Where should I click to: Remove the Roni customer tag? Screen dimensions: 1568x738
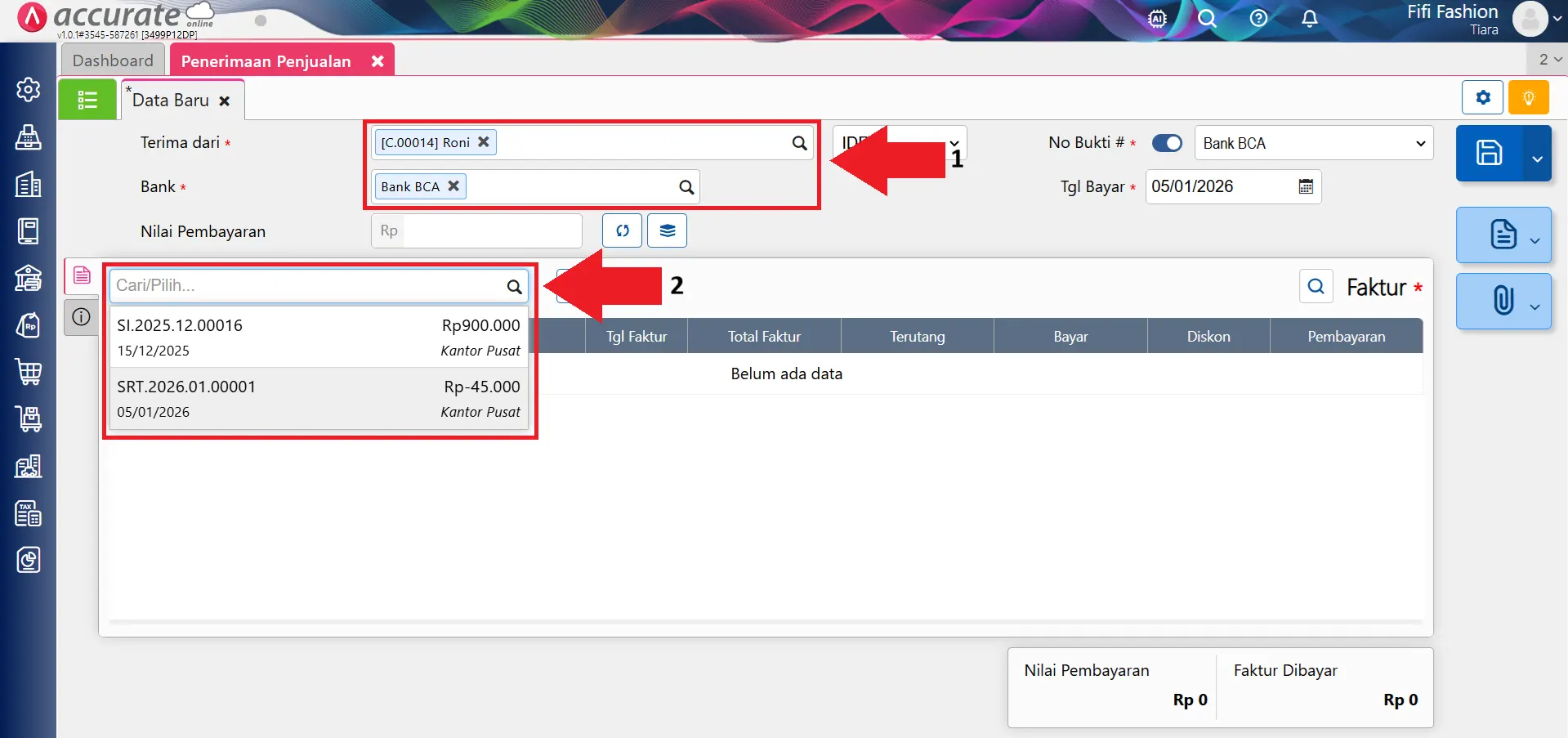point(484,141)
